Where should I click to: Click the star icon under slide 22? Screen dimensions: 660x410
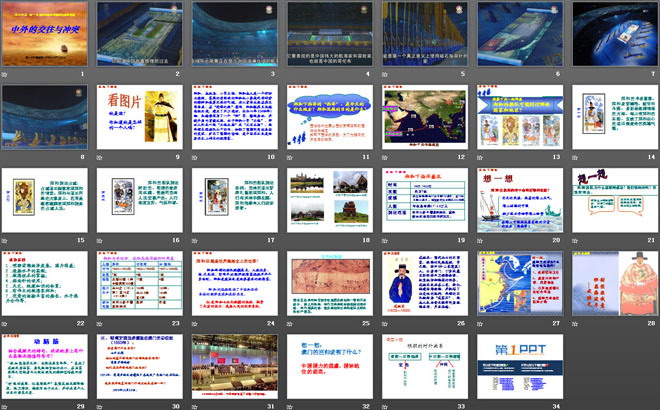[5, 323]
